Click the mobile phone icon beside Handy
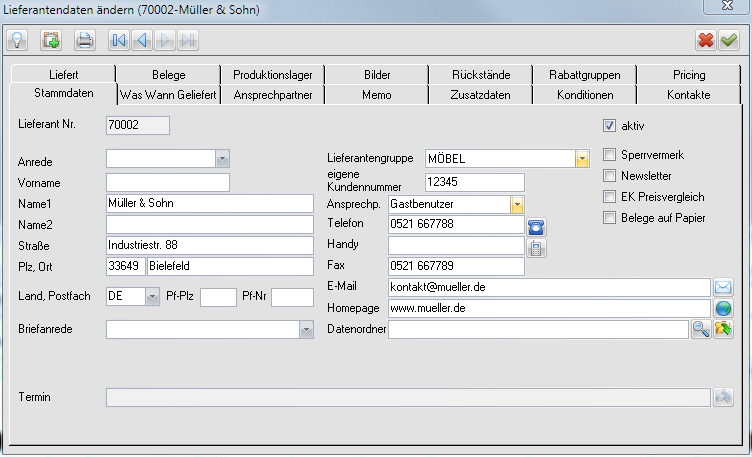This screenshot has width=752, height=457. tap(536, 248)
